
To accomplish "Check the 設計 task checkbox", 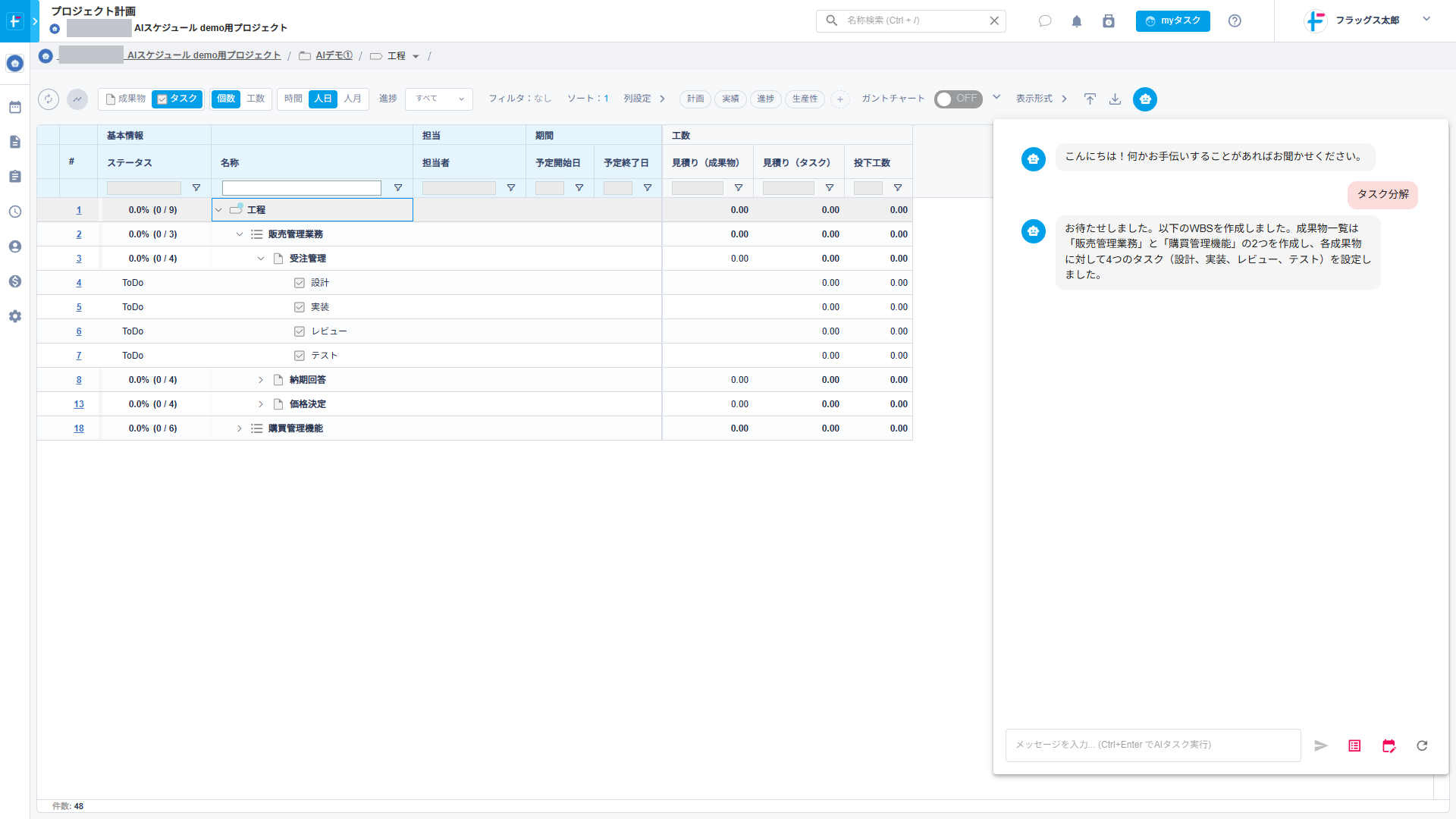I will 300,283.
